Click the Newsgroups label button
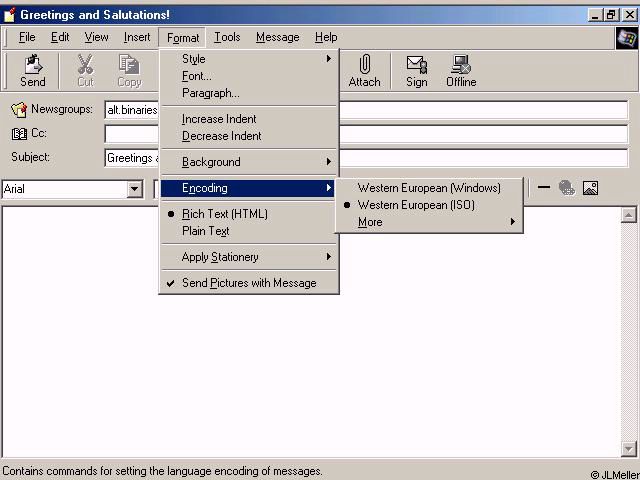640x480 pixels. [62, 109]
